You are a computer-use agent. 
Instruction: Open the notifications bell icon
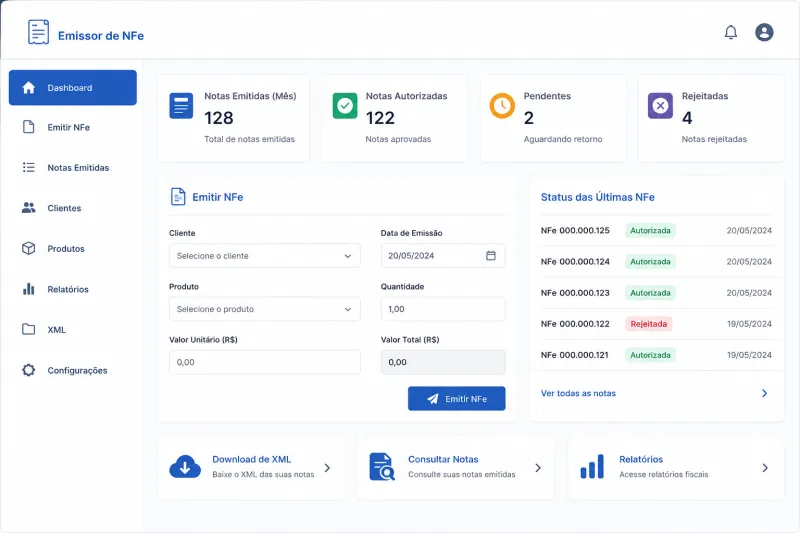pos(731,33)
